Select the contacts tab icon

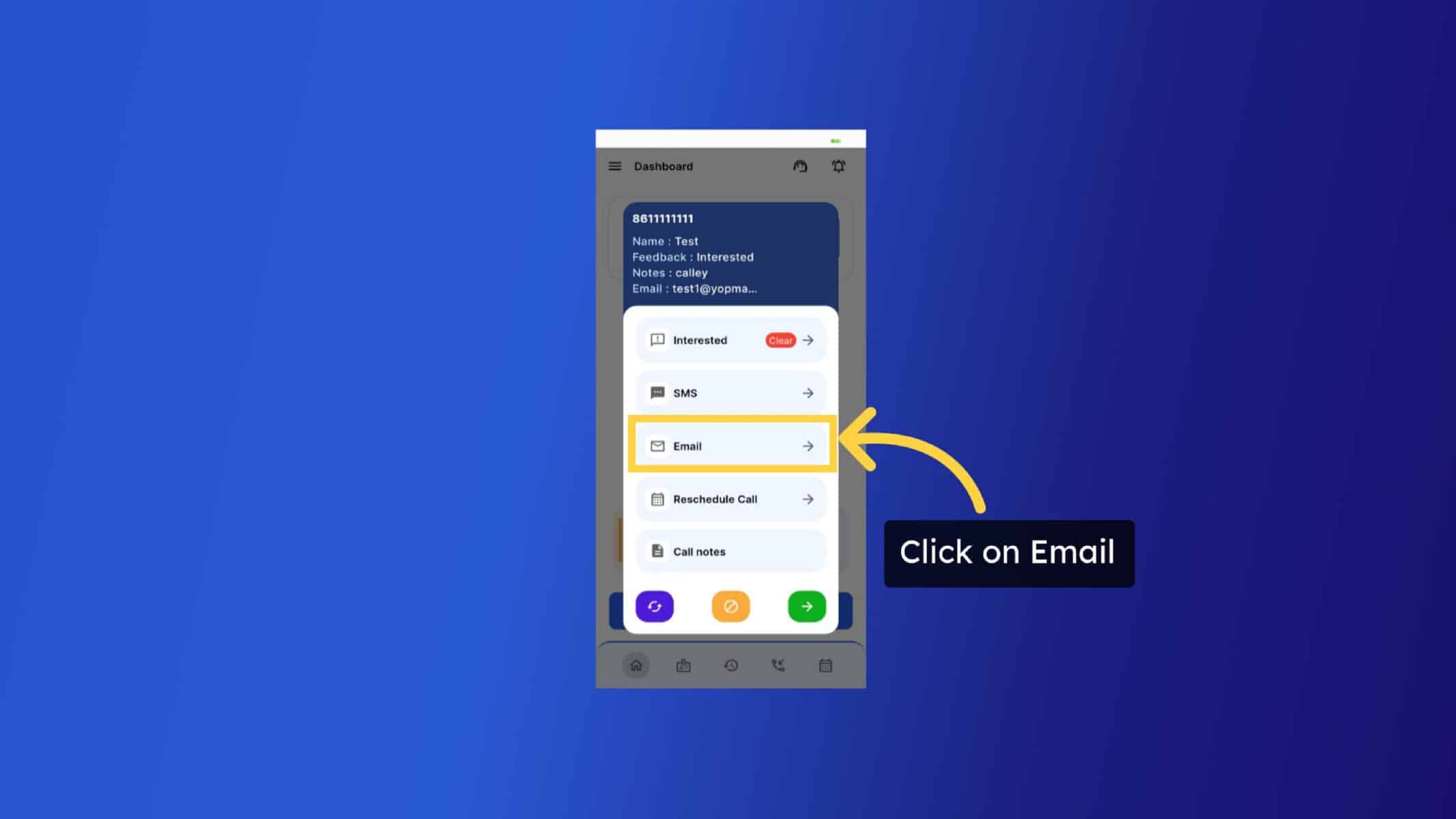coord(683,665)
